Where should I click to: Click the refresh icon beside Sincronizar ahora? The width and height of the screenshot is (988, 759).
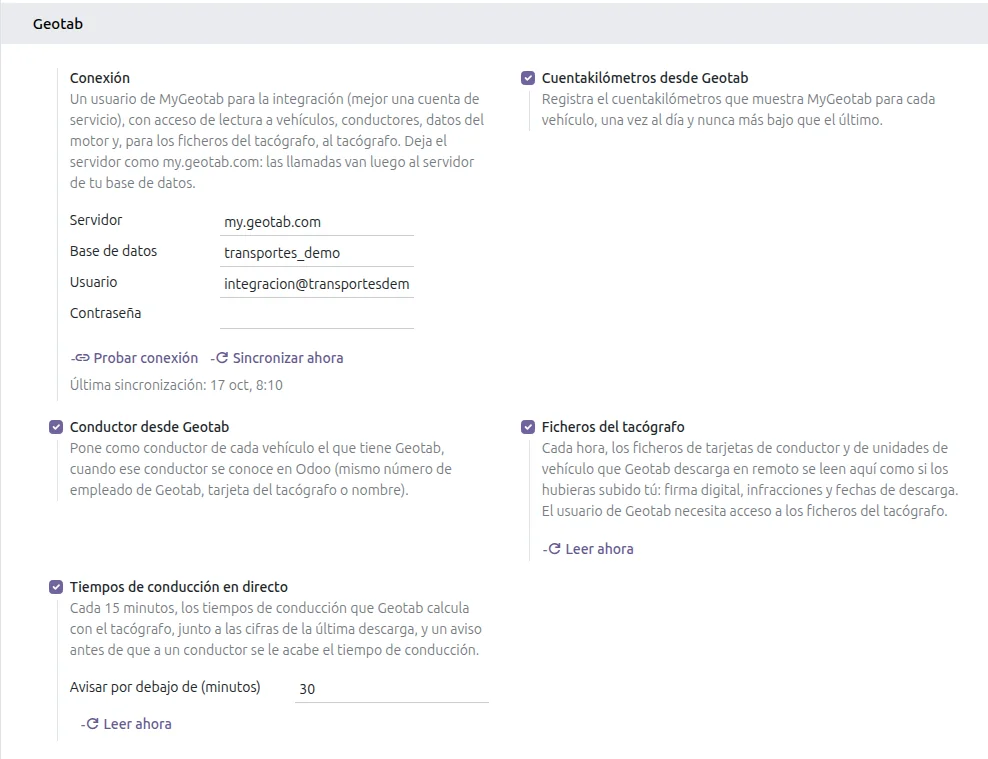[222, 358]
